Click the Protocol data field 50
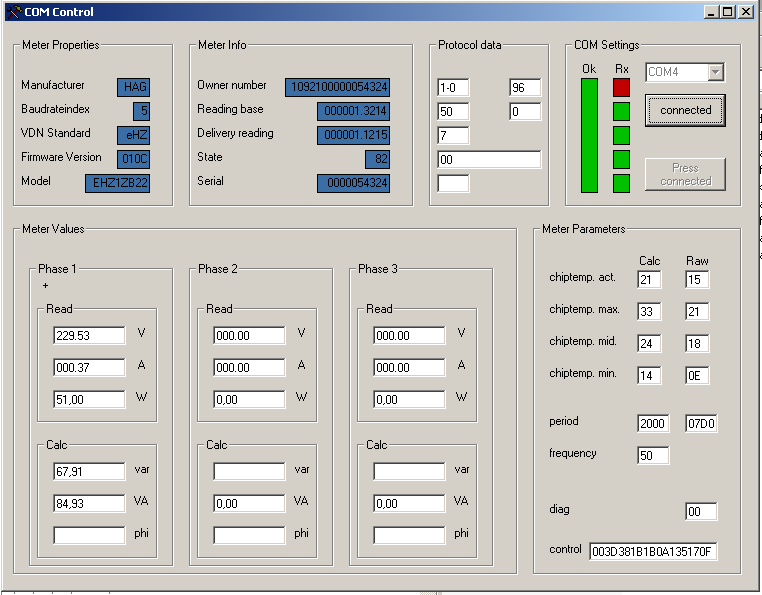Viewport: 762px width, 595px height. (453, 111)
